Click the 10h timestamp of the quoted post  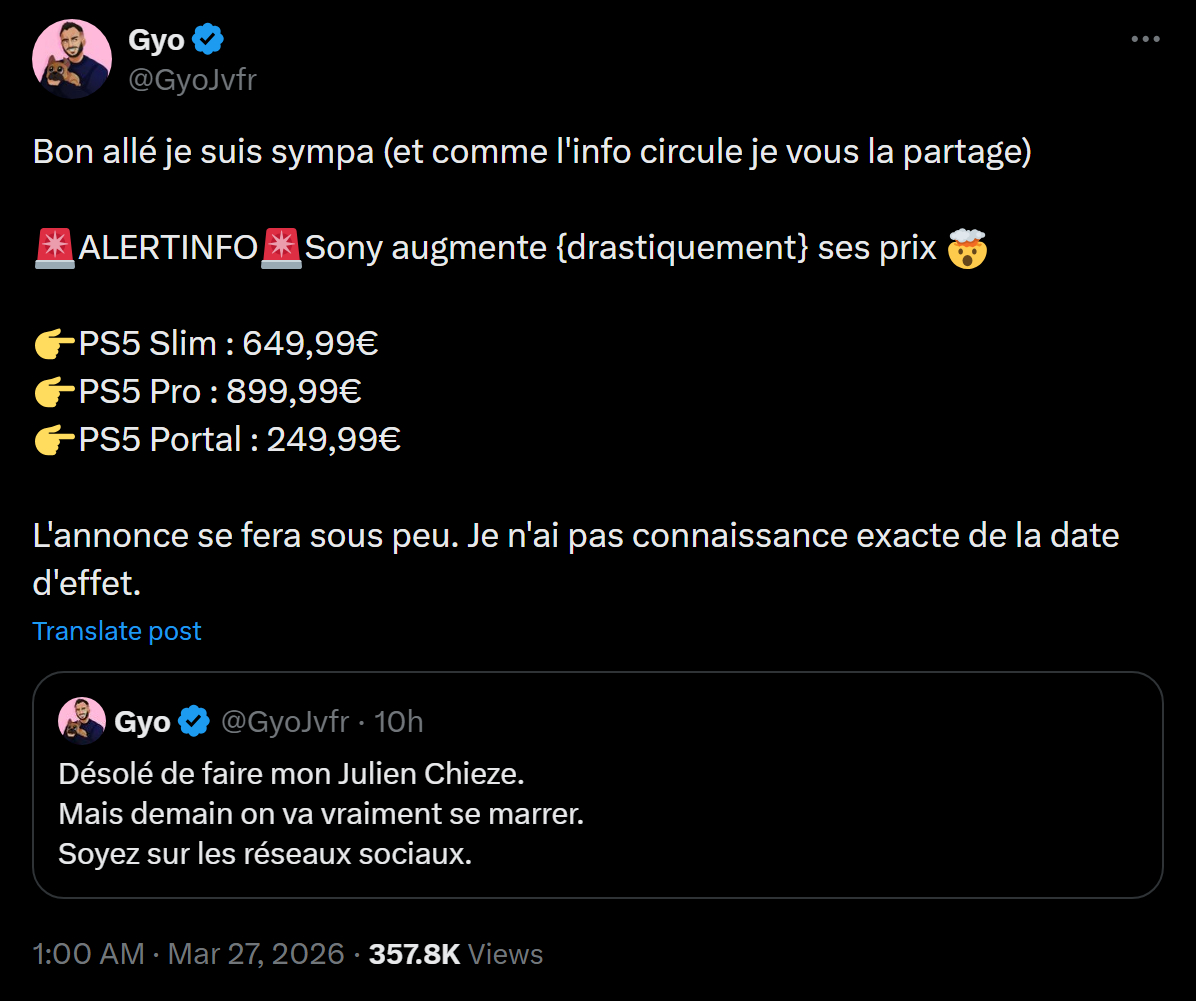tap(399, 722)
